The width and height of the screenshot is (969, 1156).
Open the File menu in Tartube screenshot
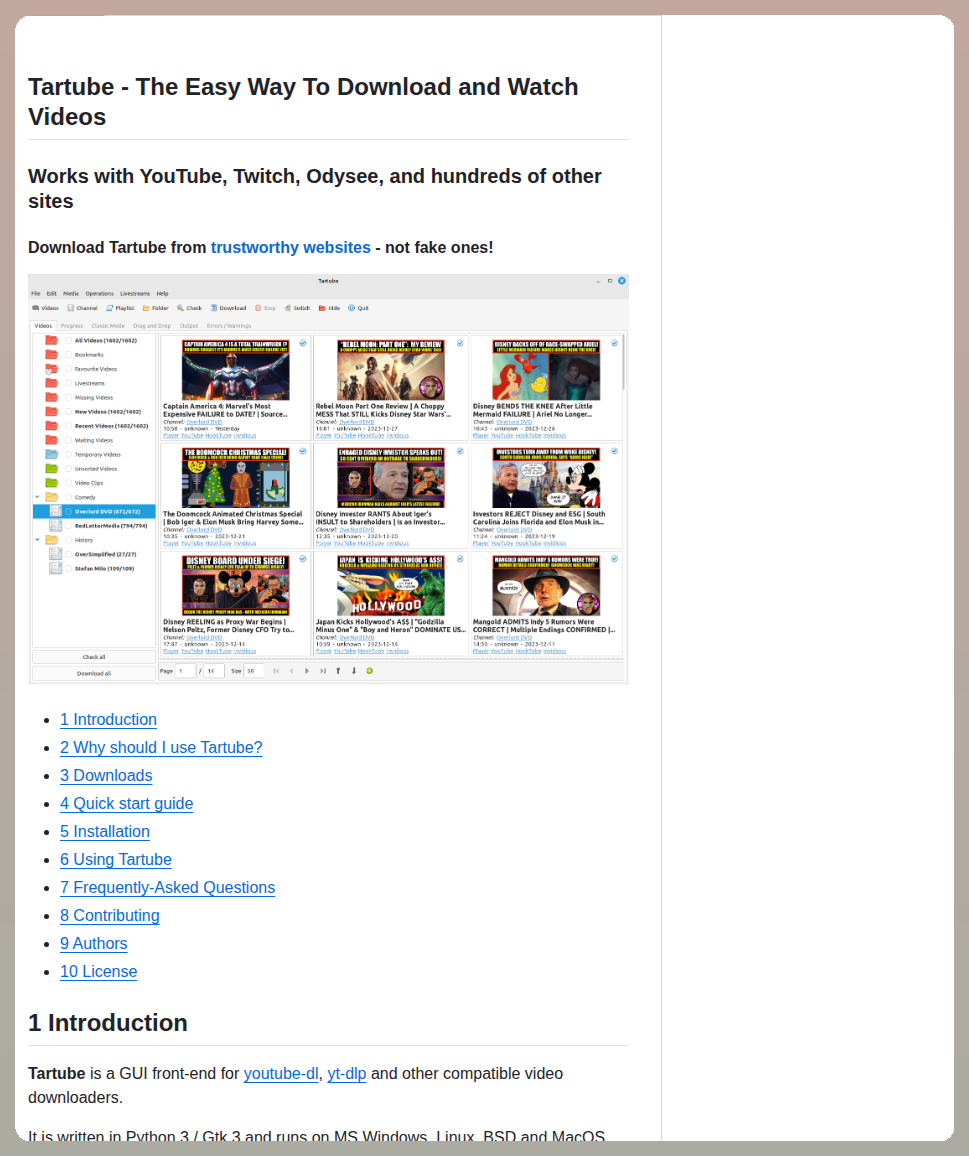click(35, 293)
